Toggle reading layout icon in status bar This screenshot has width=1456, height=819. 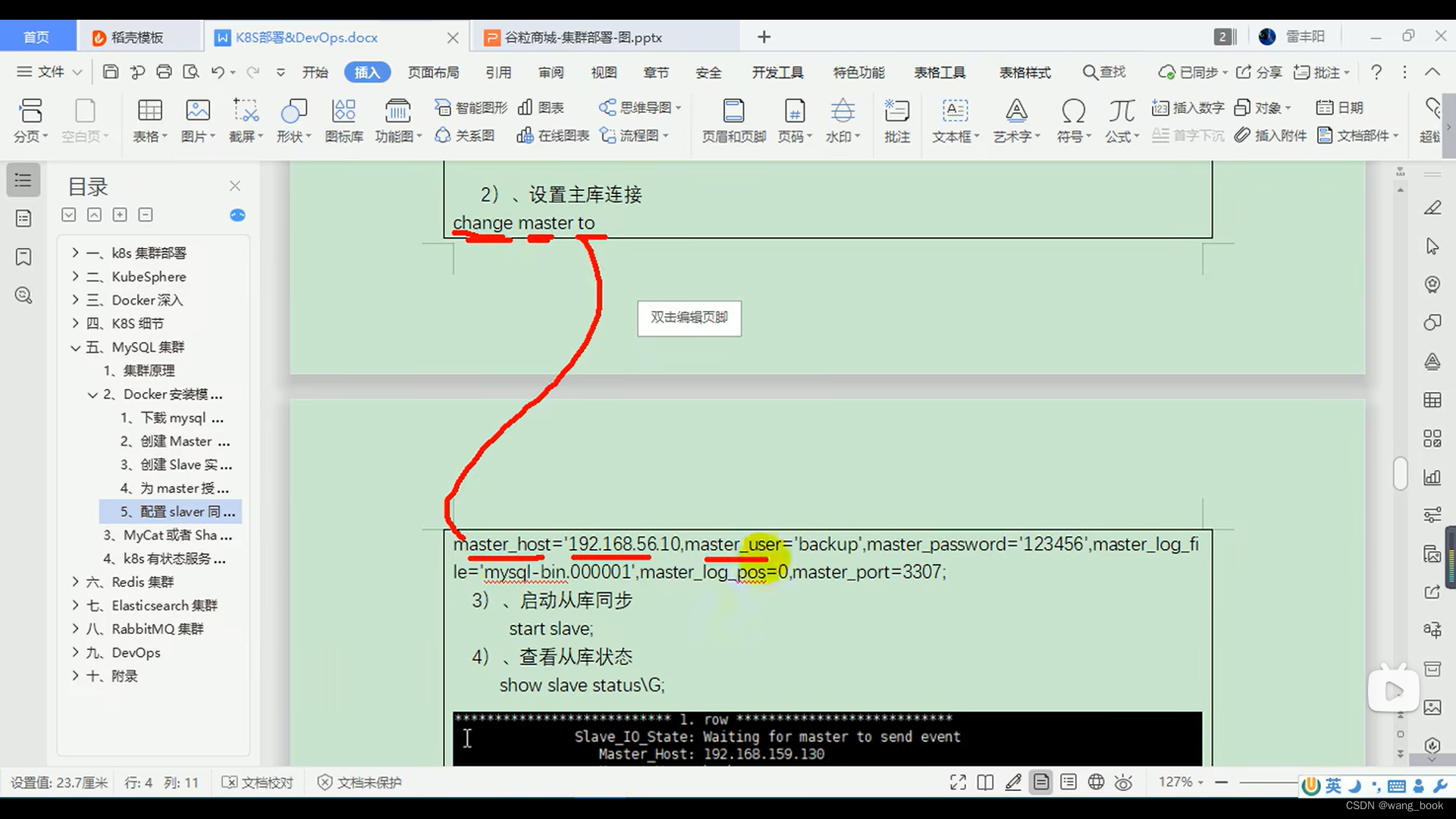pos(986,783)
